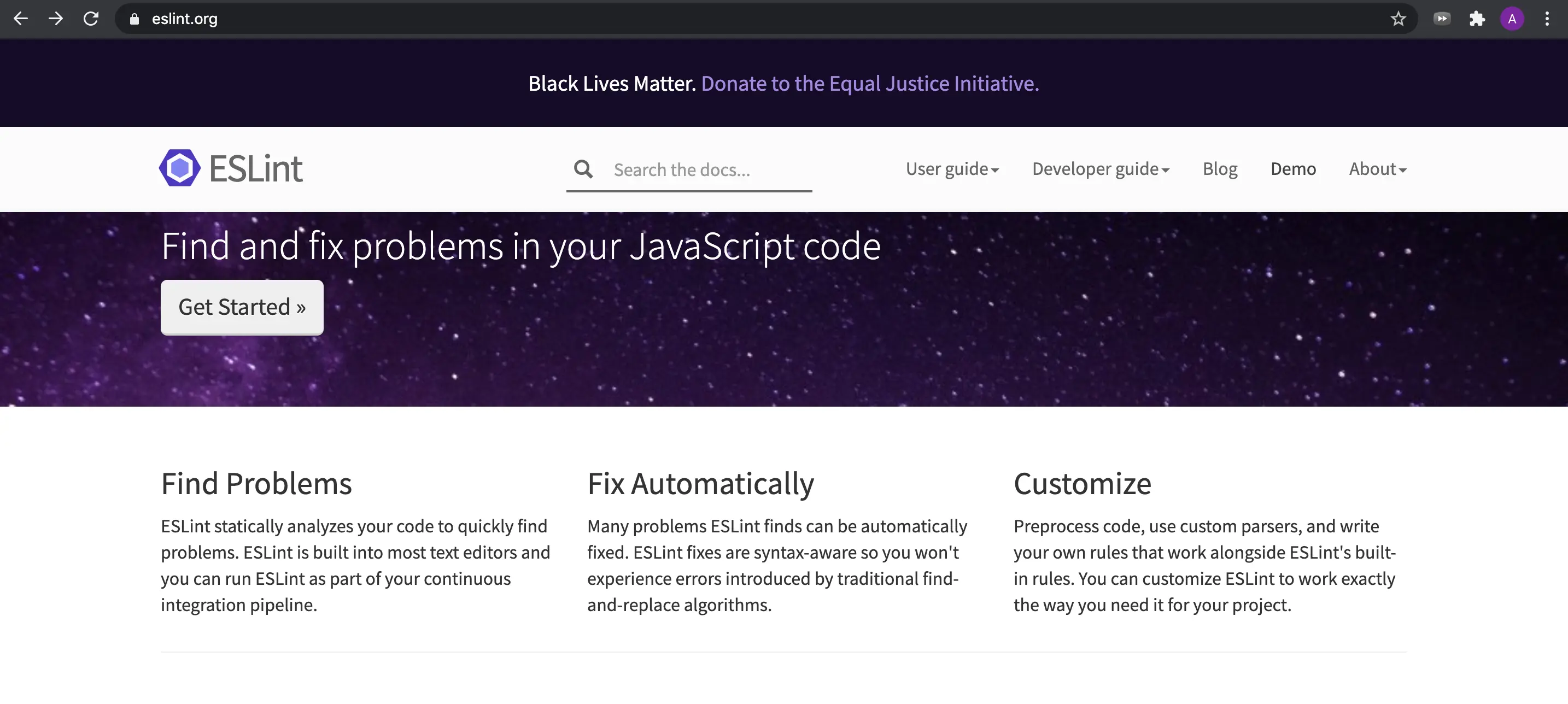
Task: Open the purple profile avatar
Action: point(1512,19)
